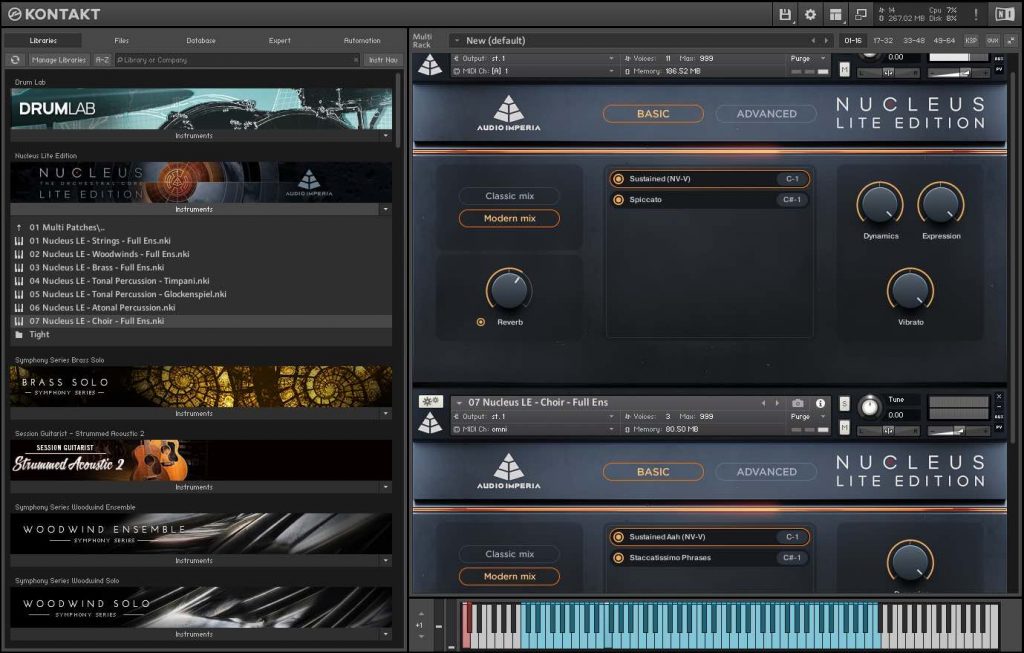The image size is (1024, 653).
Task: Save the multi using the disk icon
Action: (786, 13)
